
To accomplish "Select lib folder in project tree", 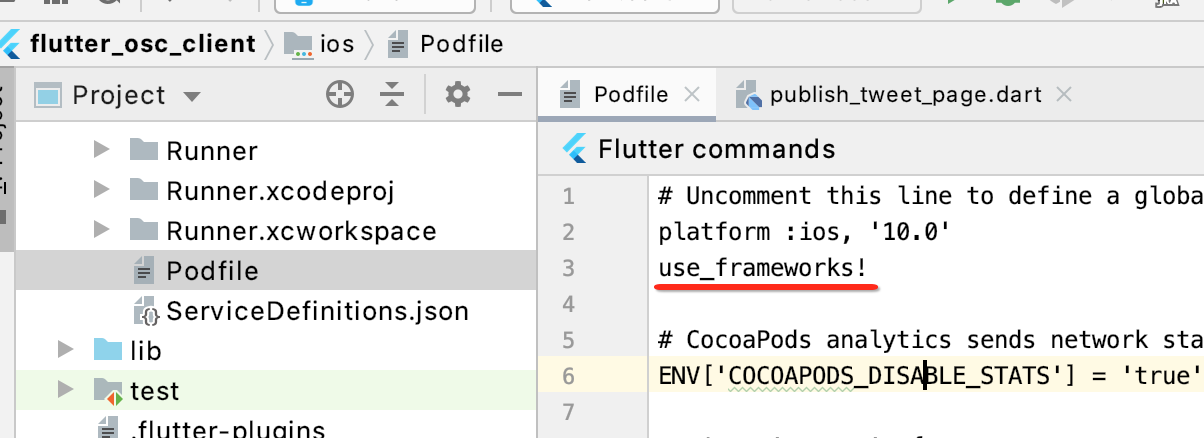I will pos(145,351).
